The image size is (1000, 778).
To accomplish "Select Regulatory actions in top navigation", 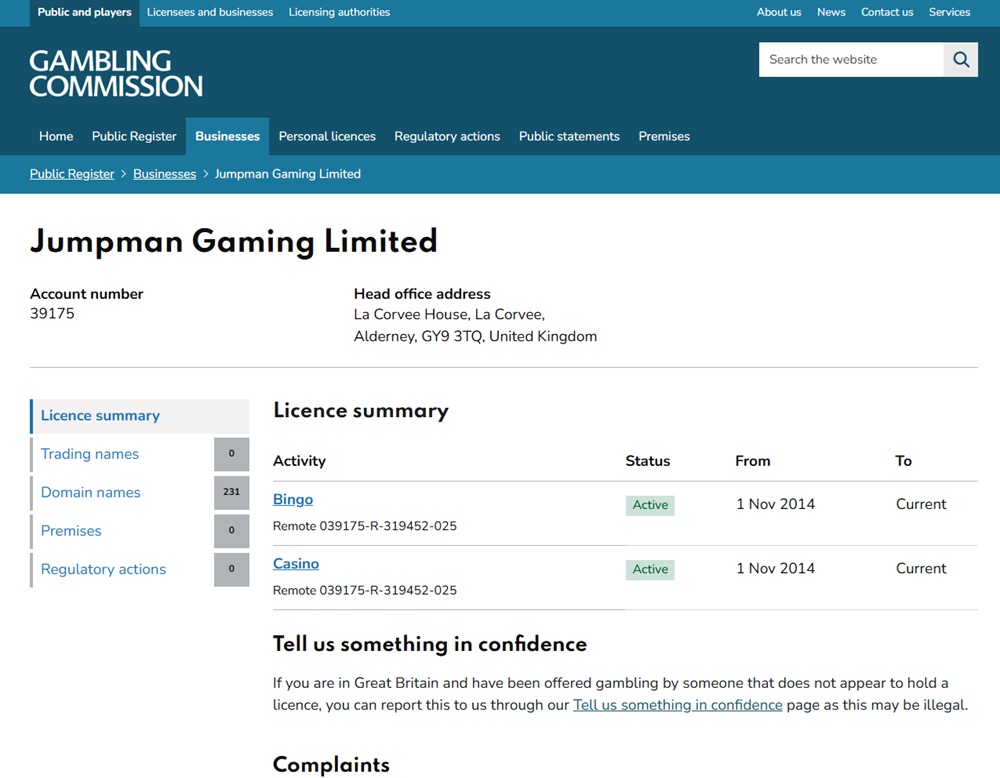I will (x=447, y=136).
